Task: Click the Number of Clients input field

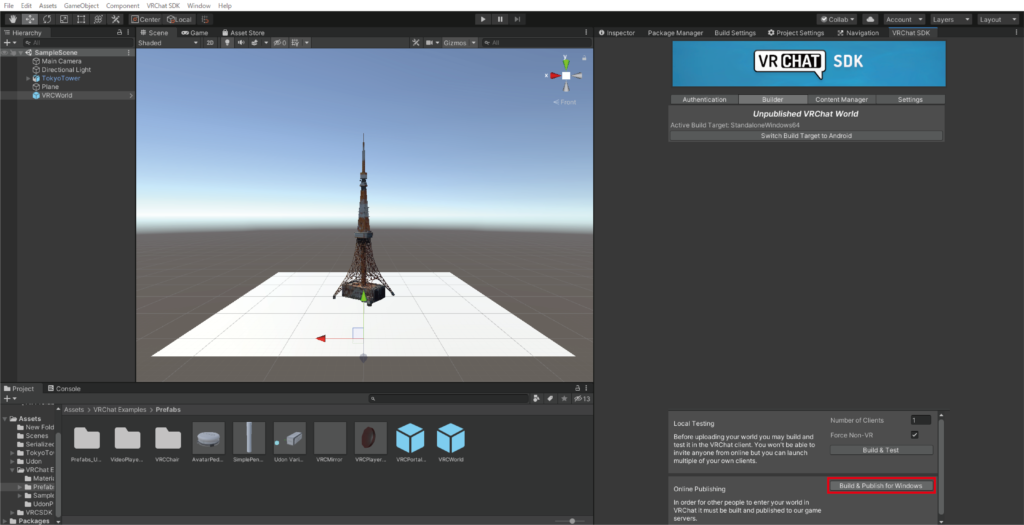Action: click(921, 420)
